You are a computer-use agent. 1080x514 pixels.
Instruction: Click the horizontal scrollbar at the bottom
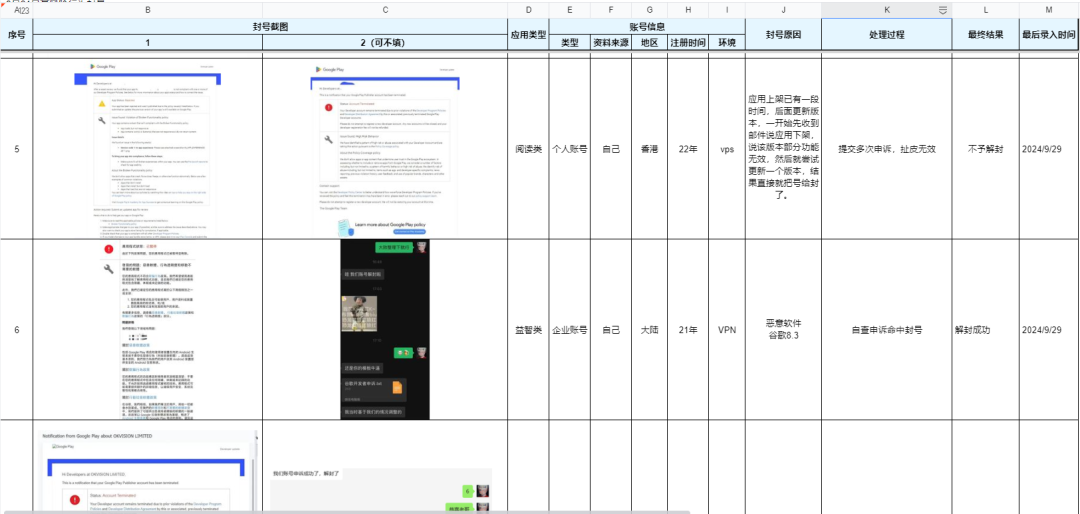pyautogui.click(x=346, y=512)
